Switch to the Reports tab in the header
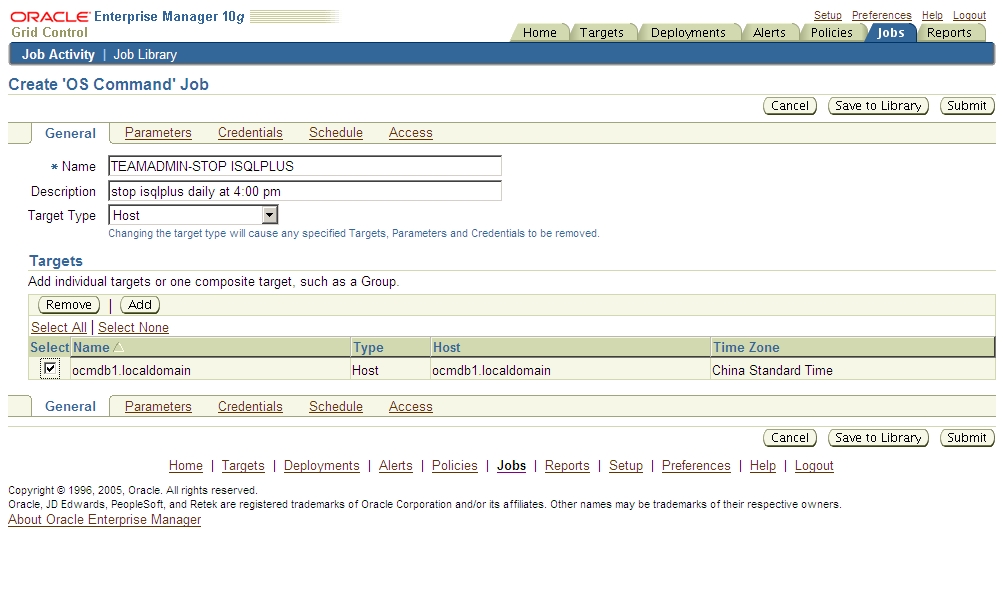1003x602 pixels. coord(949,33)
